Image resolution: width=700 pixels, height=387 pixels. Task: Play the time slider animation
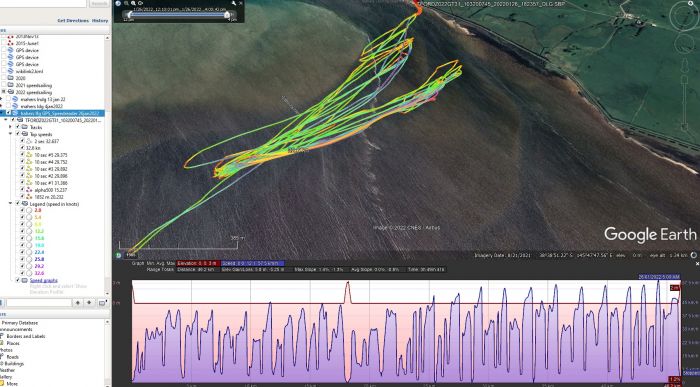(118, 3)
